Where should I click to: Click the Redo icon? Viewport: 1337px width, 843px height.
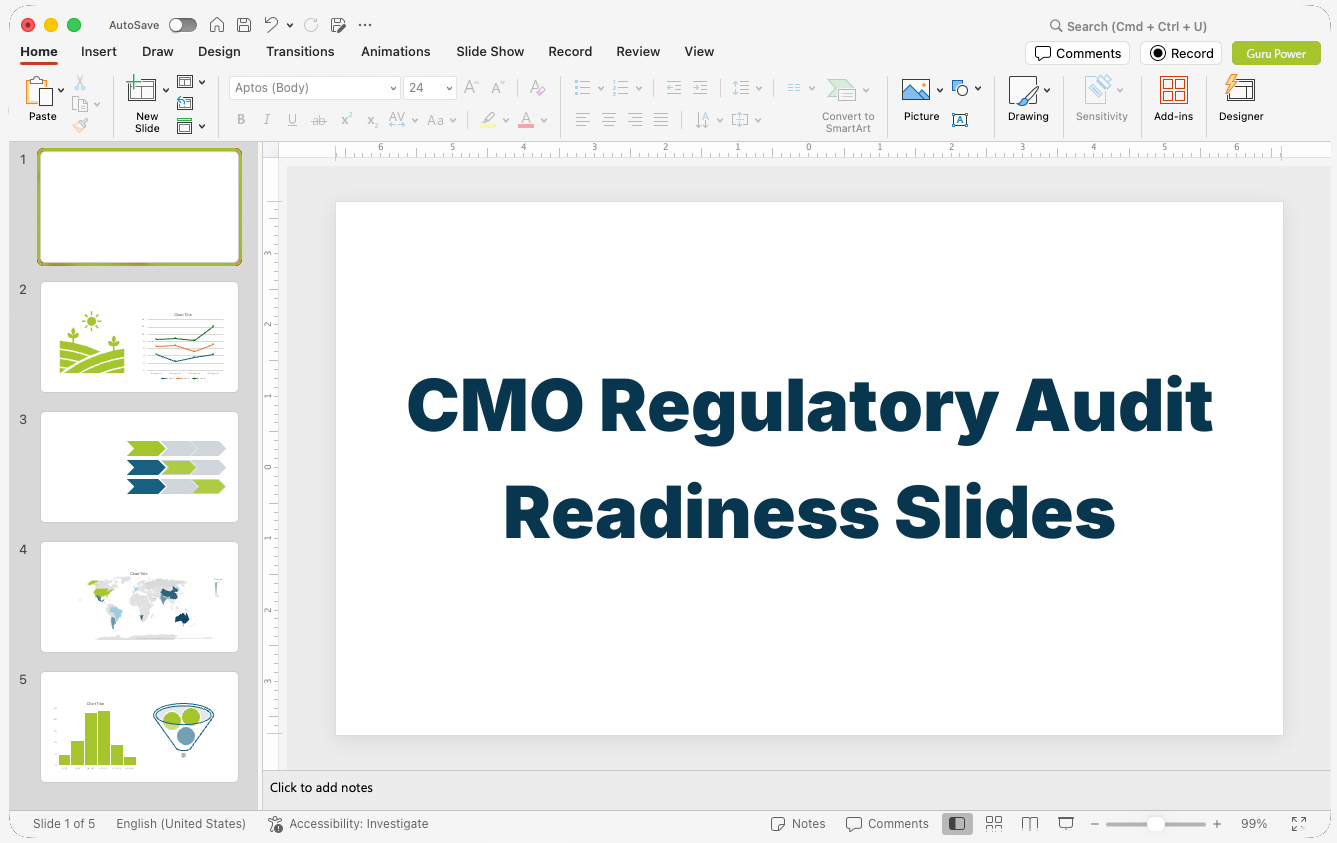click(311, 25)
